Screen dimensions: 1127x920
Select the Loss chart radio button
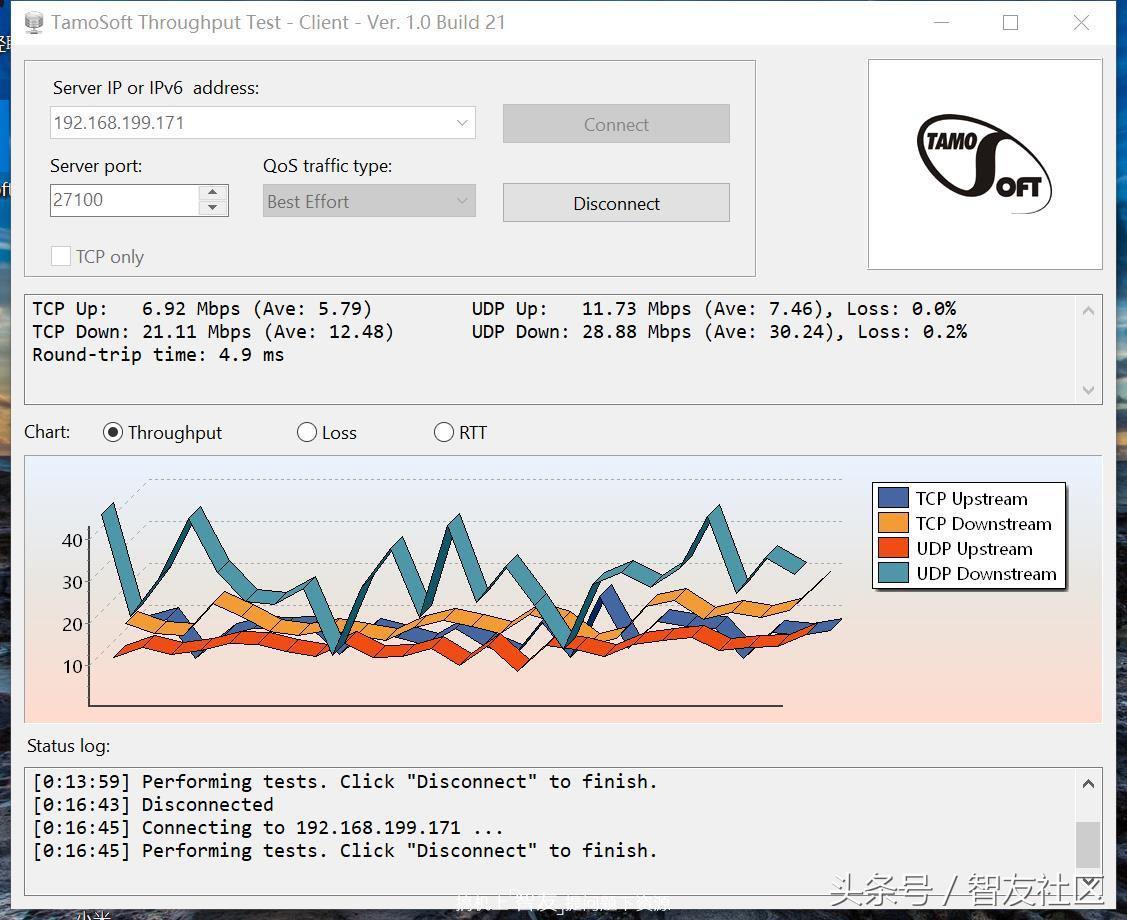[x=307, y=432]
